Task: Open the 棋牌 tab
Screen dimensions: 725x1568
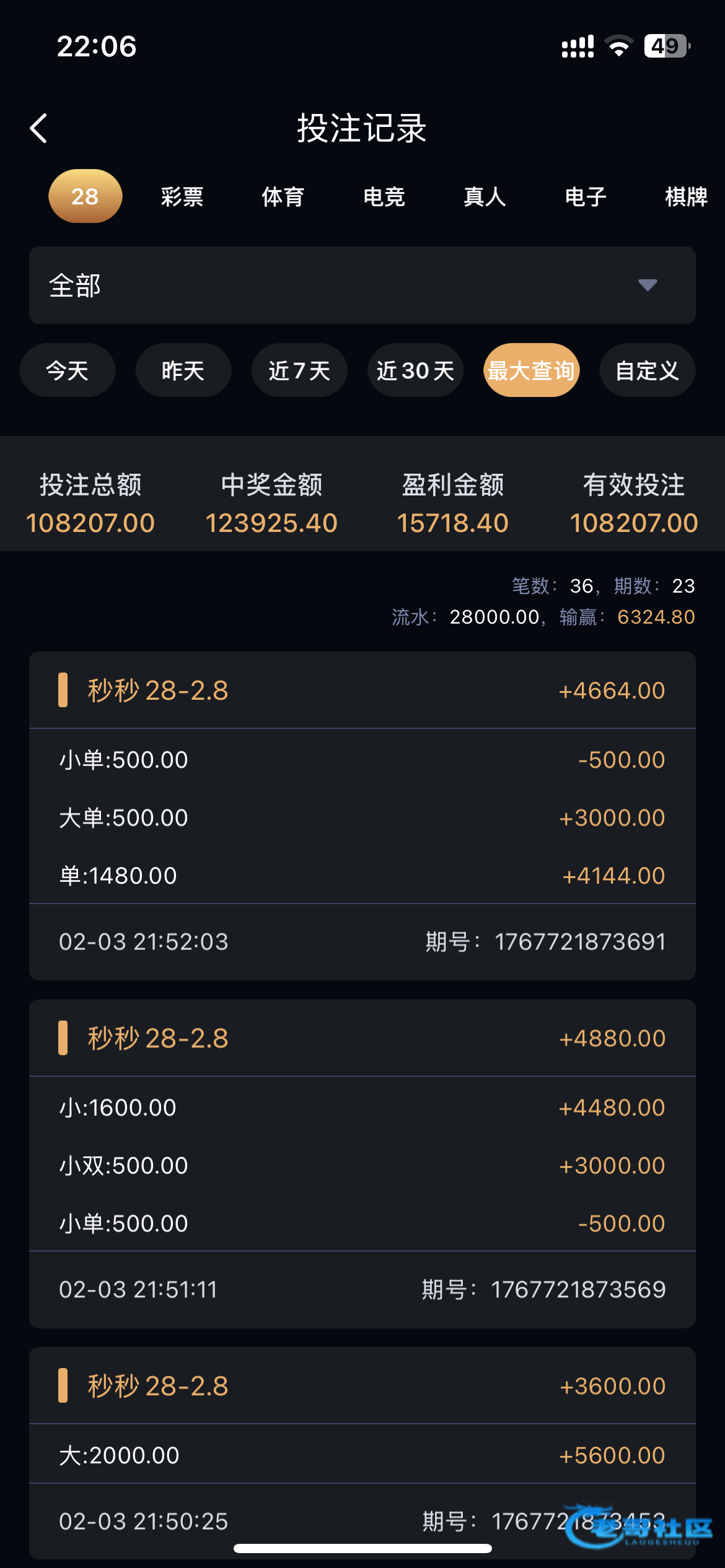Action: click(686, 197)
